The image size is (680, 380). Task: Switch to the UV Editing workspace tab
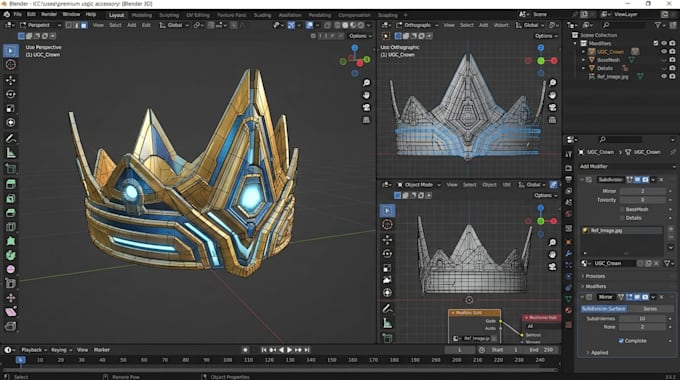198,15
